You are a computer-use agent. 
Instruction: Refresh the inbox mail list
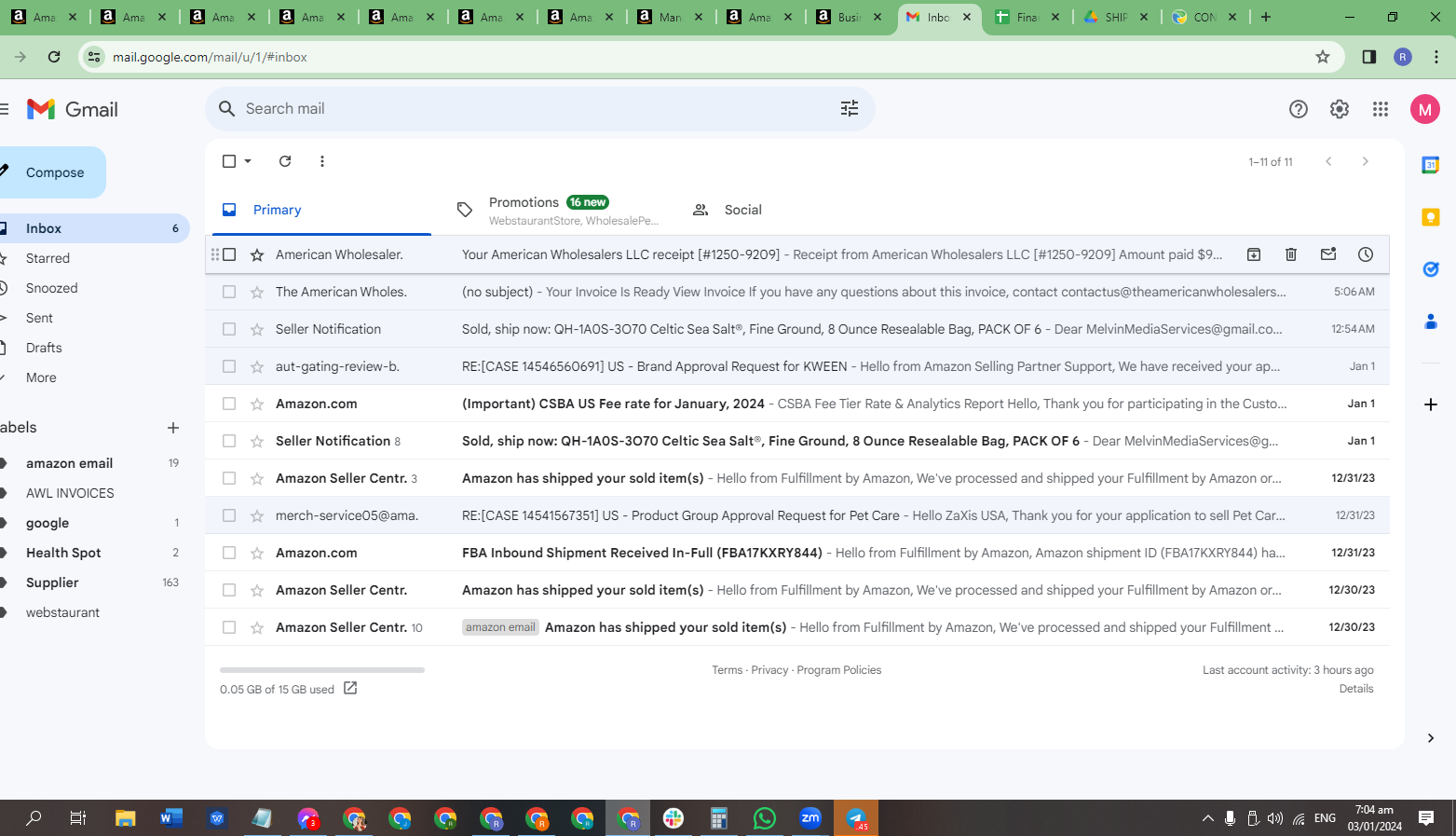[285, 161]
